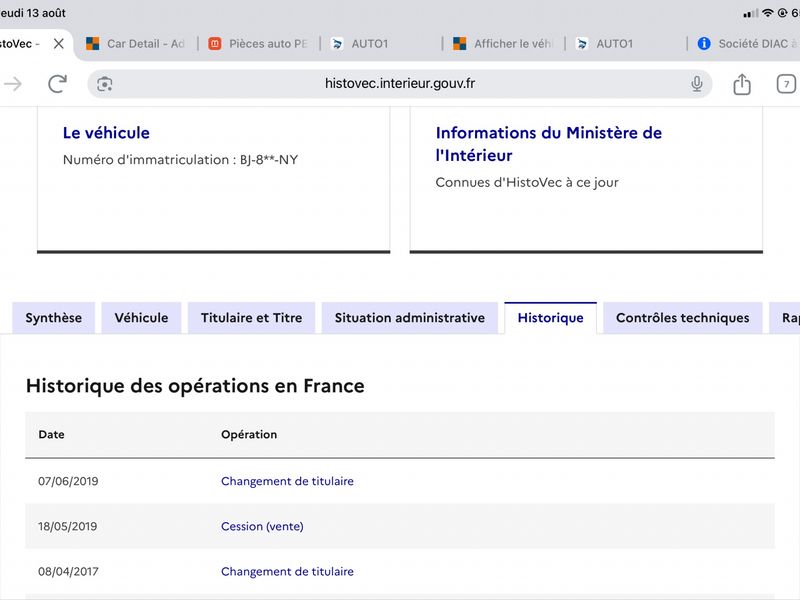Image resolution: width=800 pixels, height=600 pixels.
Task: Open the Titulaire et Titre tab
Action: (252, 318)
